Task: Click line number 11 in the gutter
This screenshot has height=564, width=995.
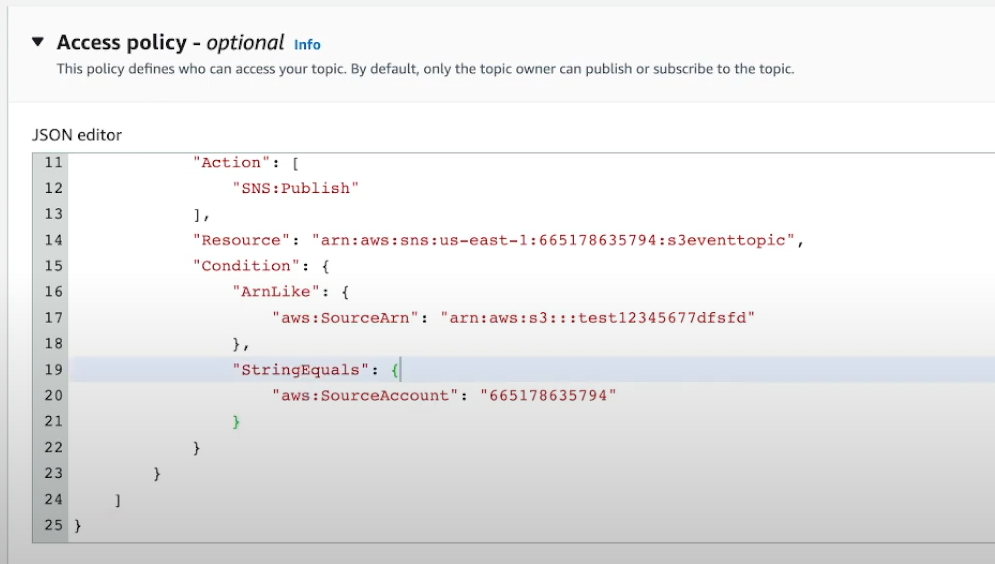Action: click(x=53, y=162)
